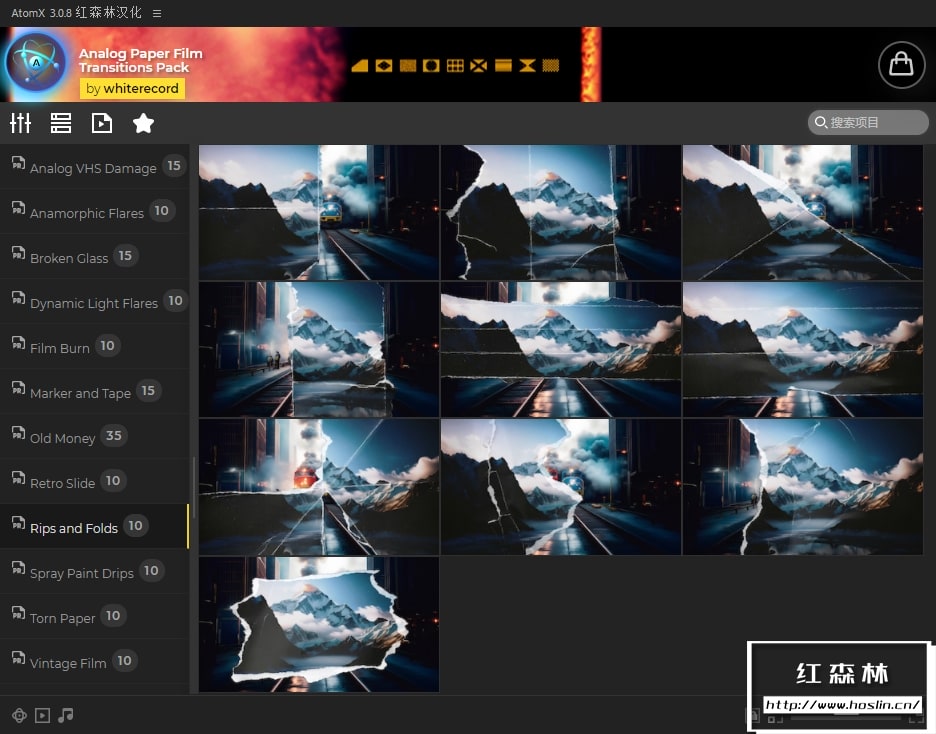
Task: Select the last thumbnail in the third row
Action: (x=803, y=486)
